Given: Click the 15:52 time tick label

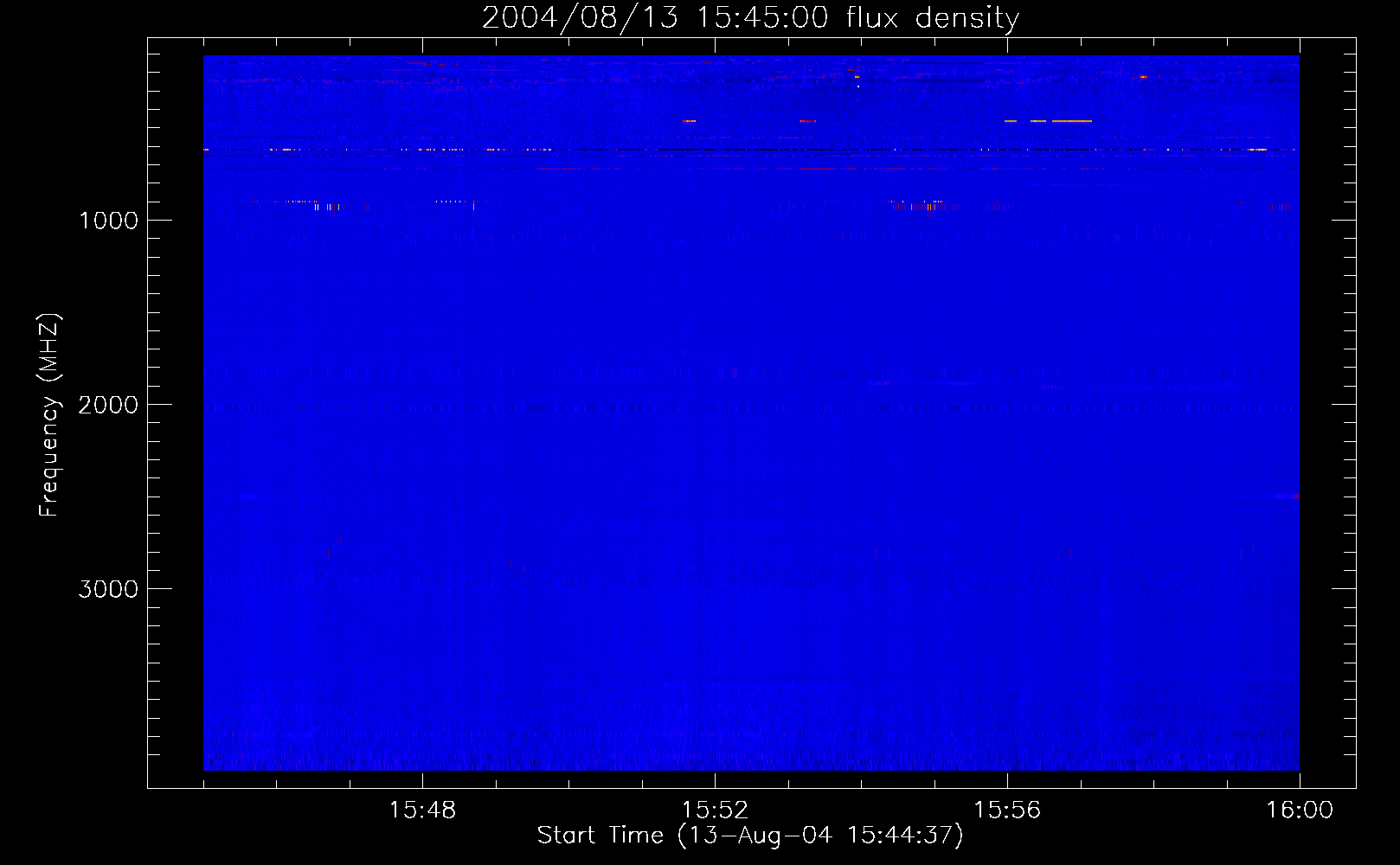Looking at the screenshot, I should (x=715, y=811).
